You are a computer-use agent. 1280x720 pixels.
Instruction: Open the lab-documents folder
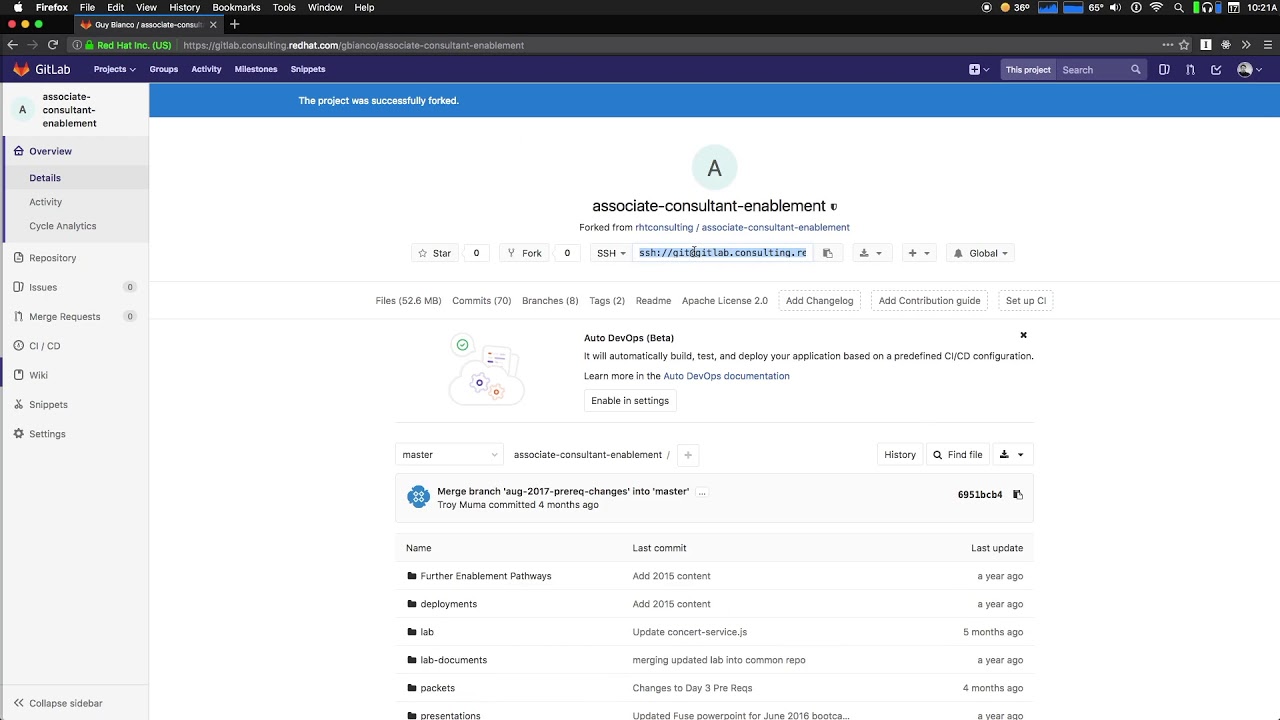pyautogui.click(x=453, y=660)
